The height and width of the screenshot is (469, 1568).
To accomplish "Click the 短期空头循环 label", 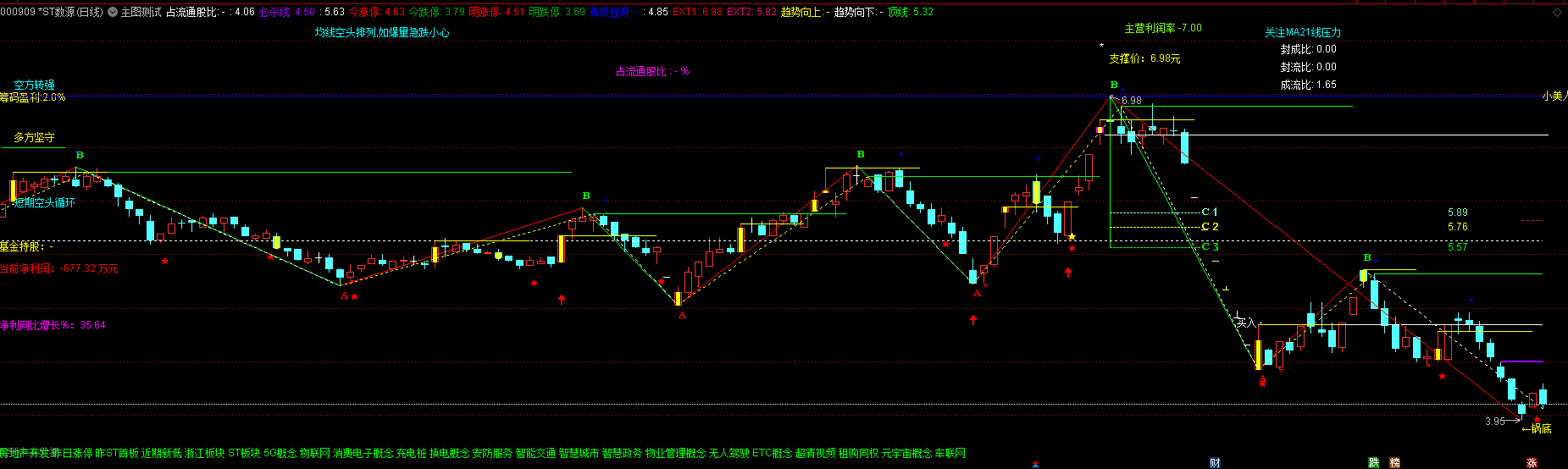I will [x=44, y=202].
